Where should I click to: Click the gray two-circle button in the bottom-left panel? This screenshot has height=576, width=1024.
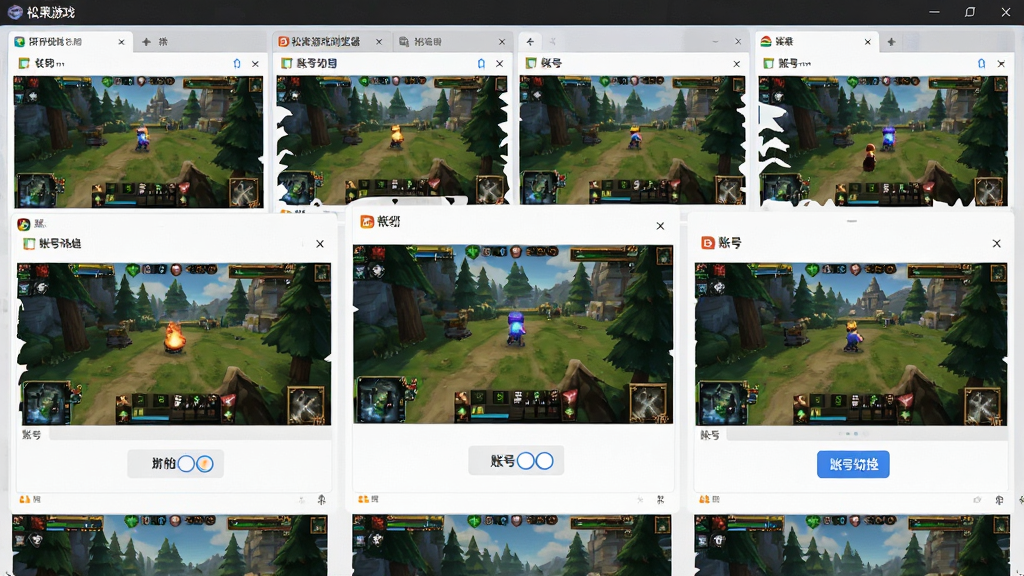point(176,464)
